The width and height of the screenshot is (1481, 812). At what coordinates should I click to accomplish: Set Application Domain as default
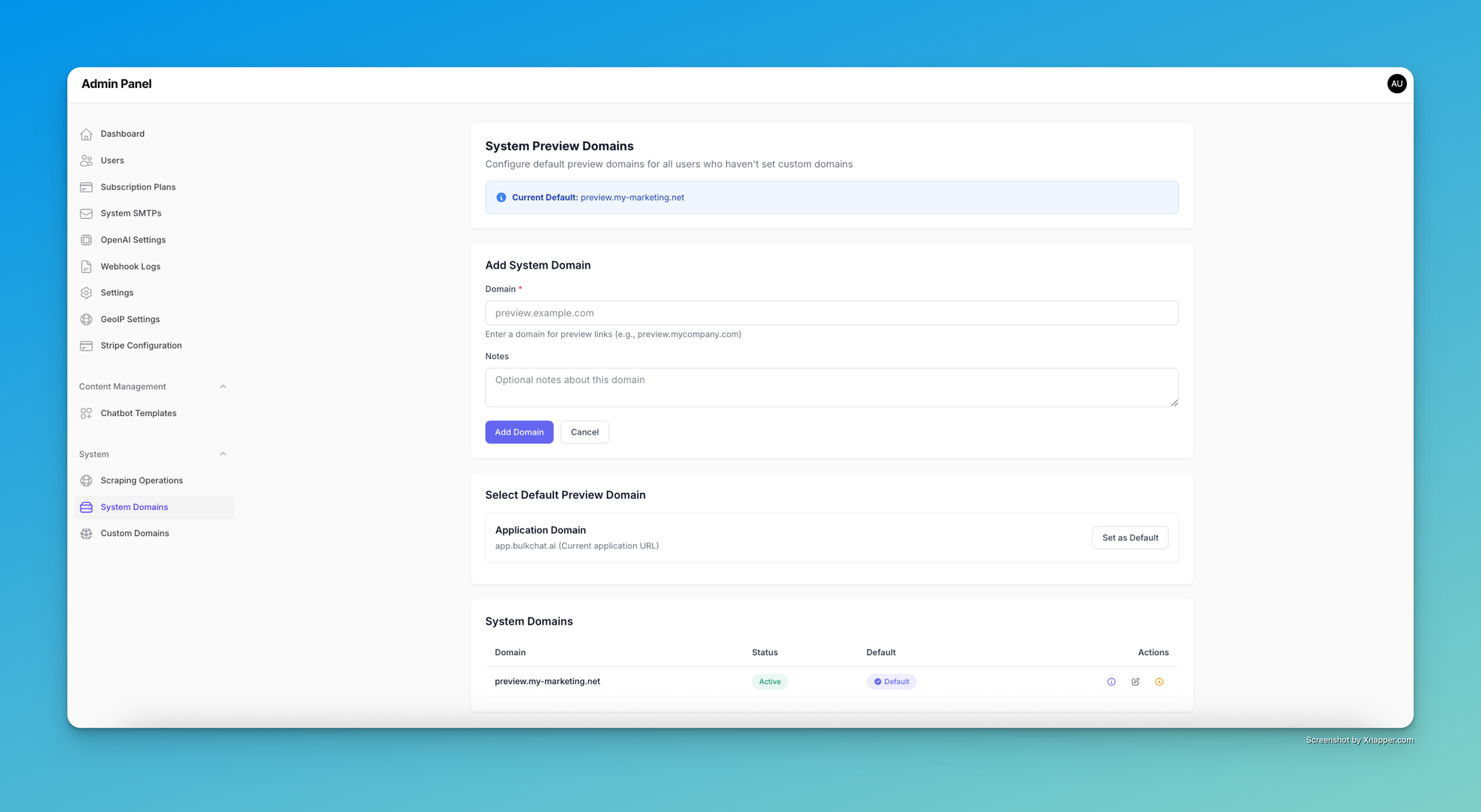(x=1129, y=538)
